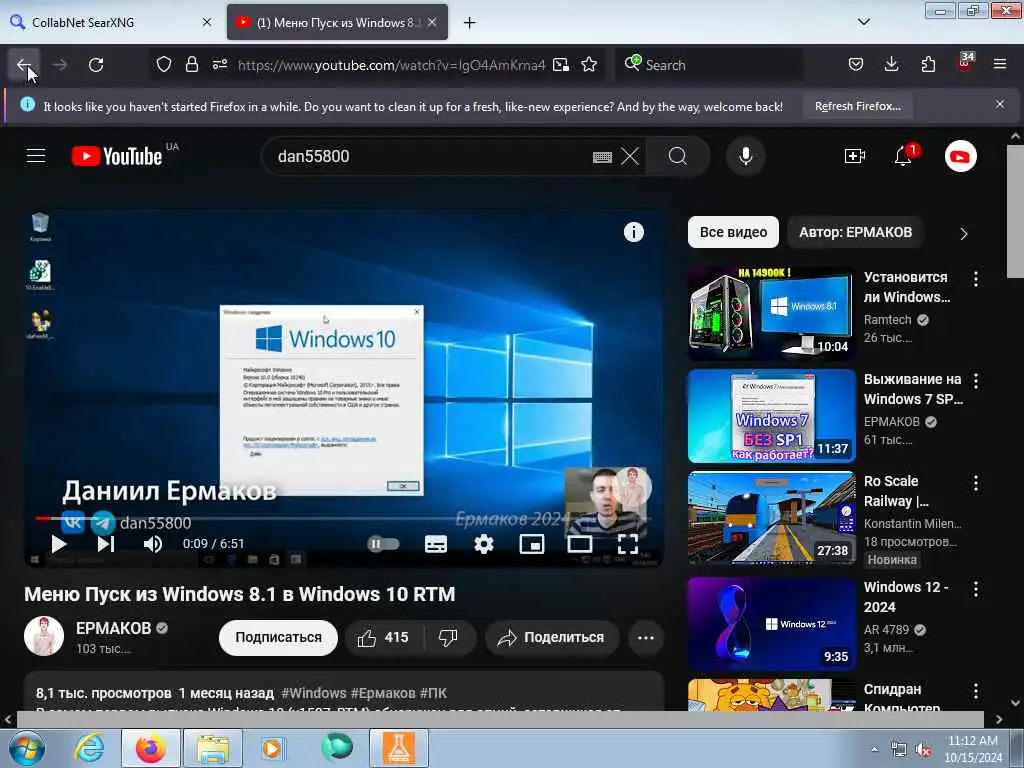Open more actions three-dot button under video
This screenshot has height=768, width=1024.
click(645, 637)
